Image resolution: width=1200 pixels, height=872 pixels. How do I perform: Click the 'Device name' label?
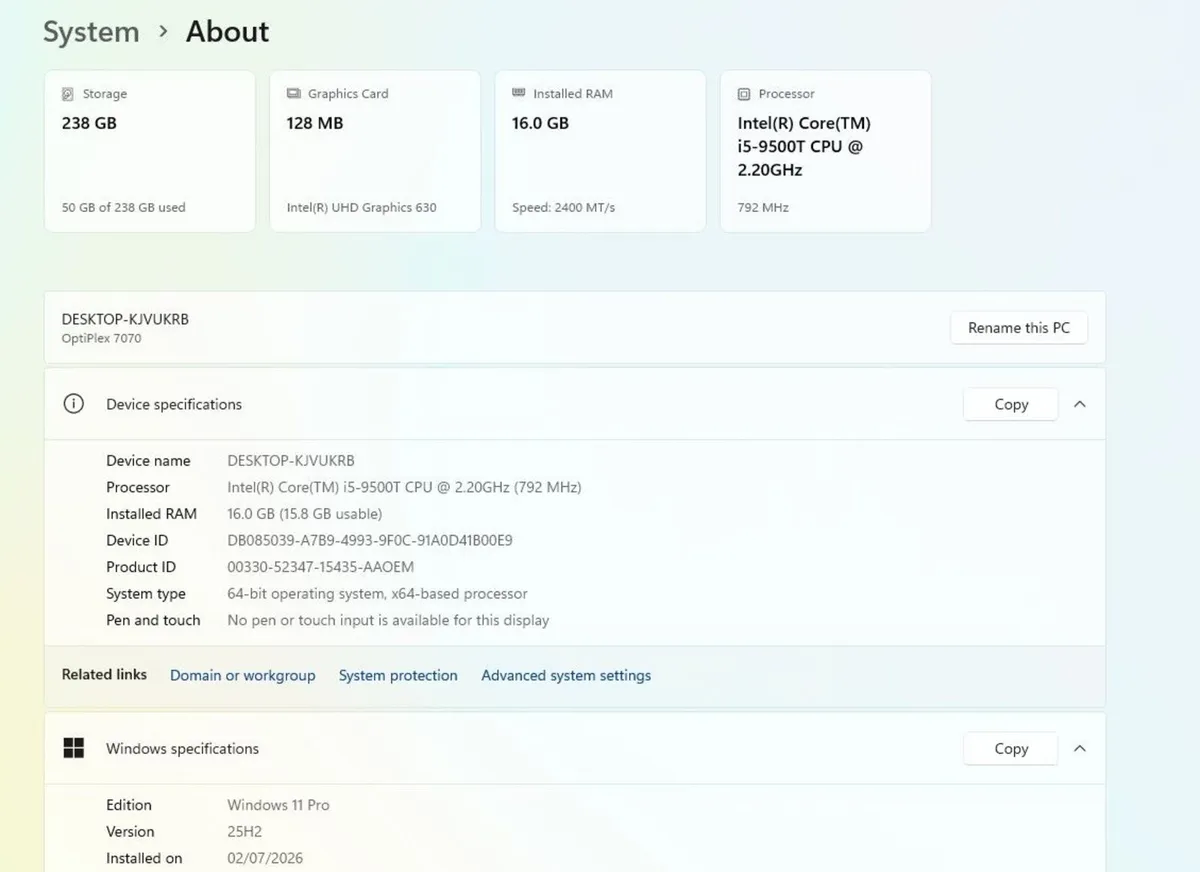[148, 461]
